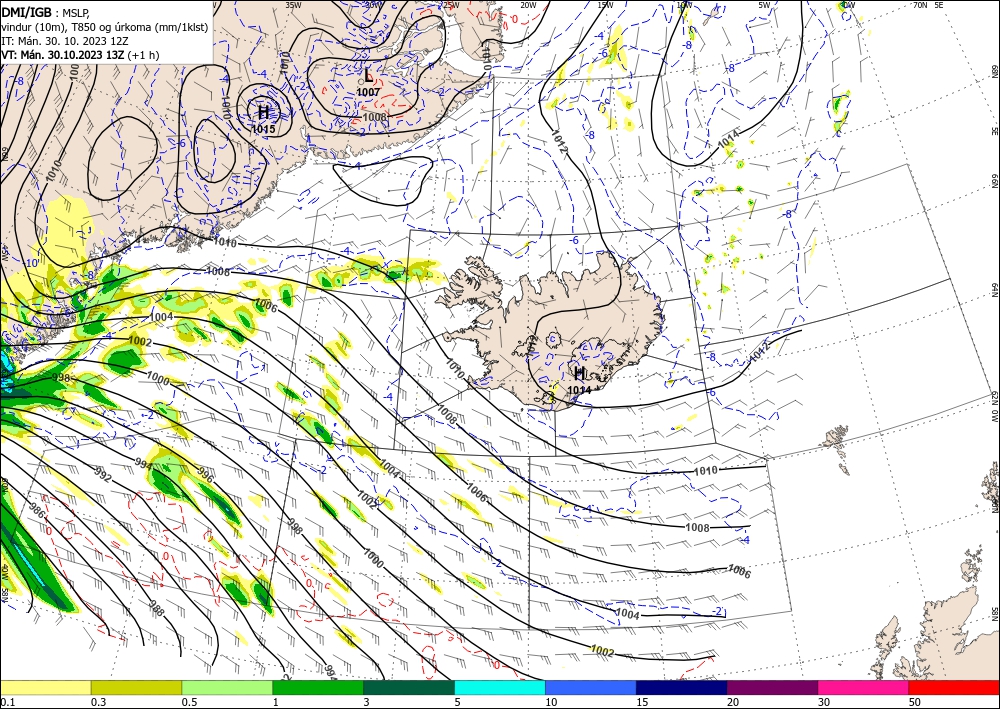Click the olive 0.3–0.5 legend swatch
Viewport: 1000px width, 709px height.
point(136,687)
